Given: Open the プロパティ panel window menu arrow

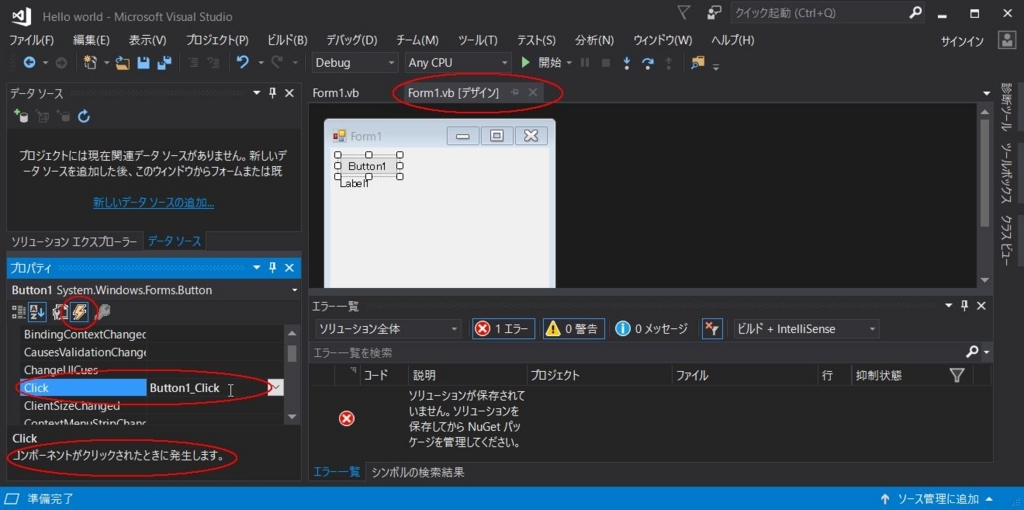Looking at the screenshot, I should 257,268.
